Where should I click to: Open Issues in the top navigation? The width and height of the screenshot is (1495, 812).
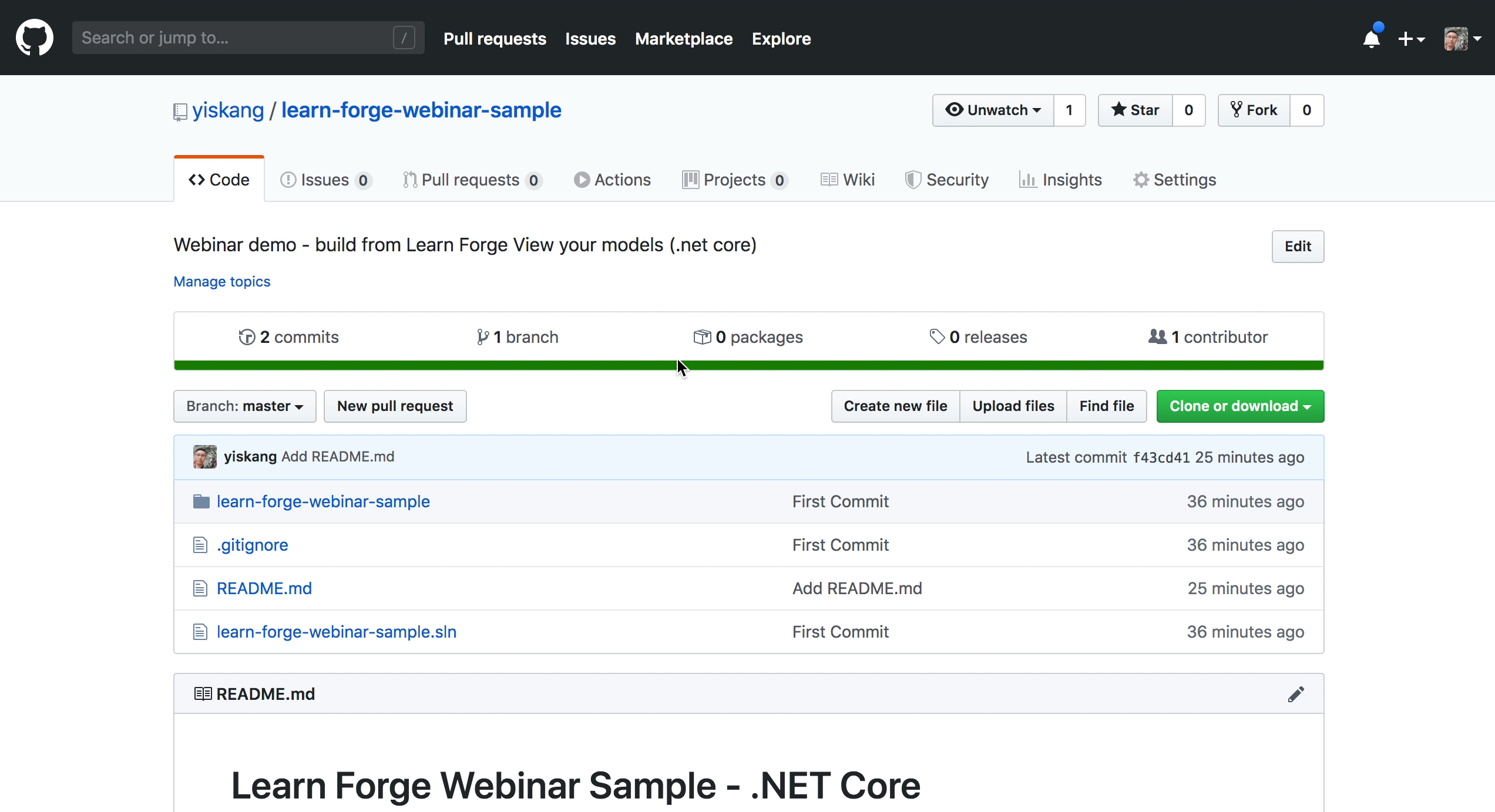[x=590, y=39]
